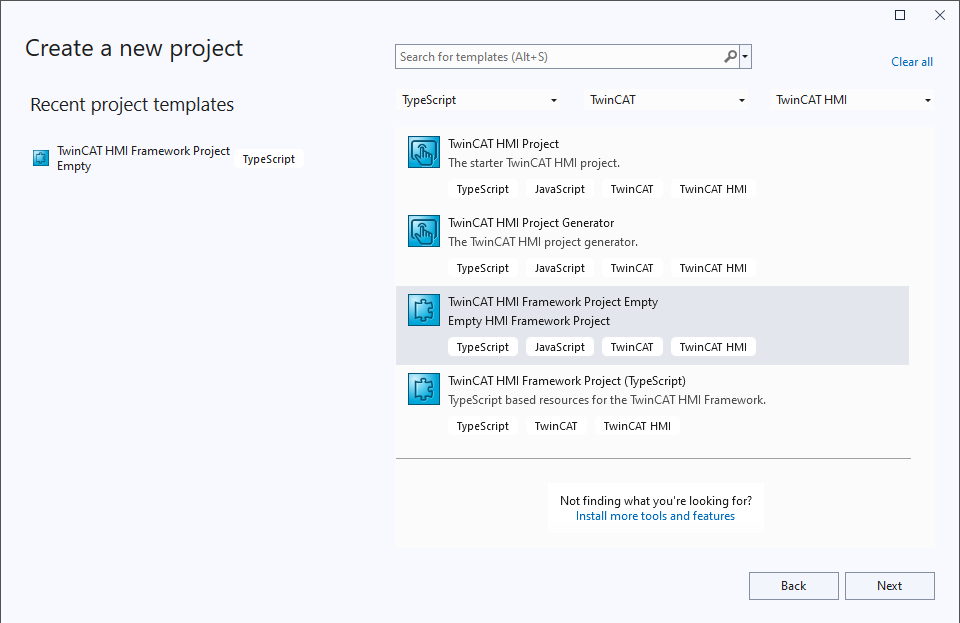
Task: Choose TwinCAT HMI Framework Project (TypeScript)
Action: click(566, 381)
